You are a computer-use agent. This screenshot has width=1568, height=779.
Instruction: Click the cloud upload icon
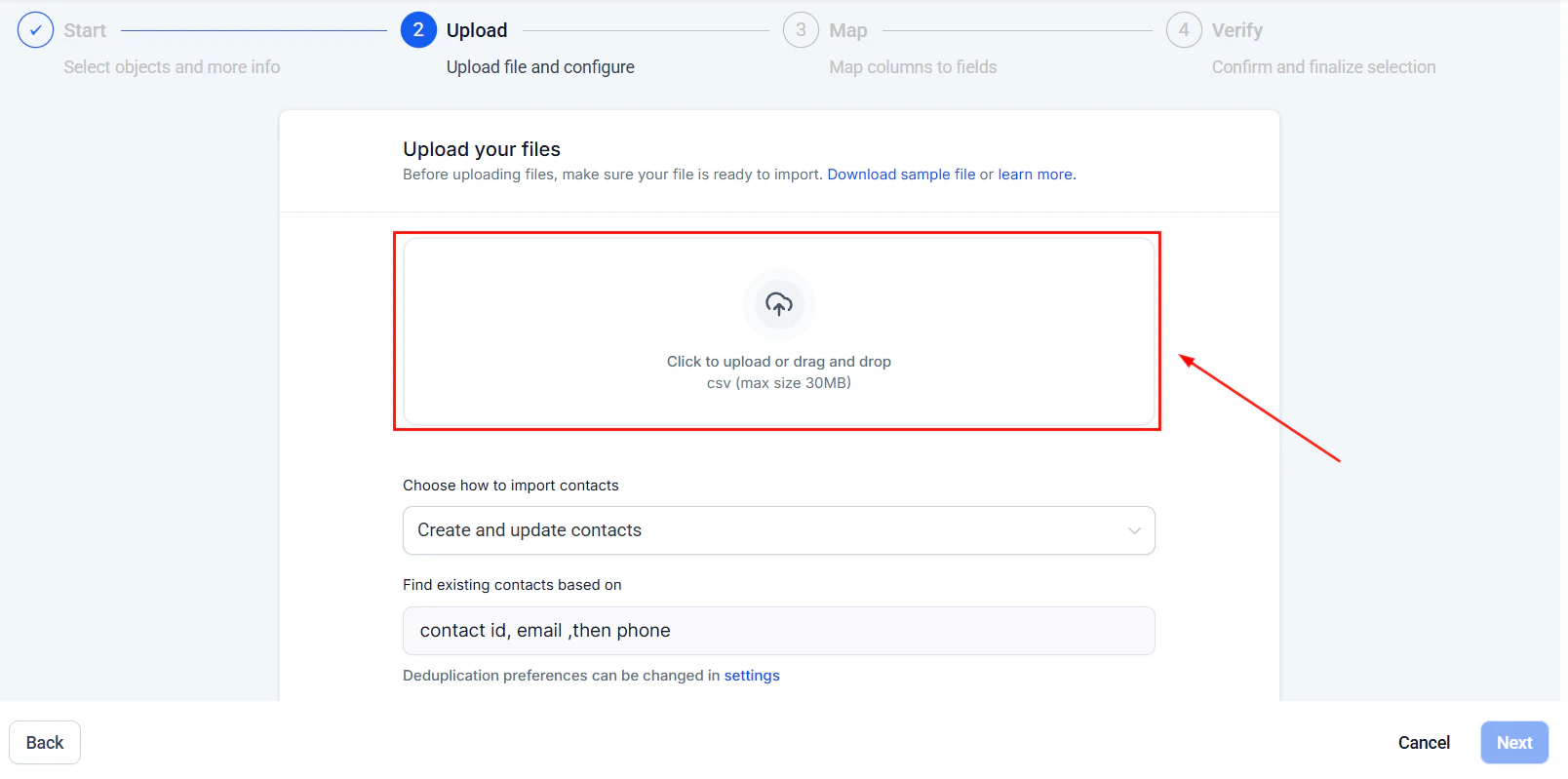[x=778, y=305]
